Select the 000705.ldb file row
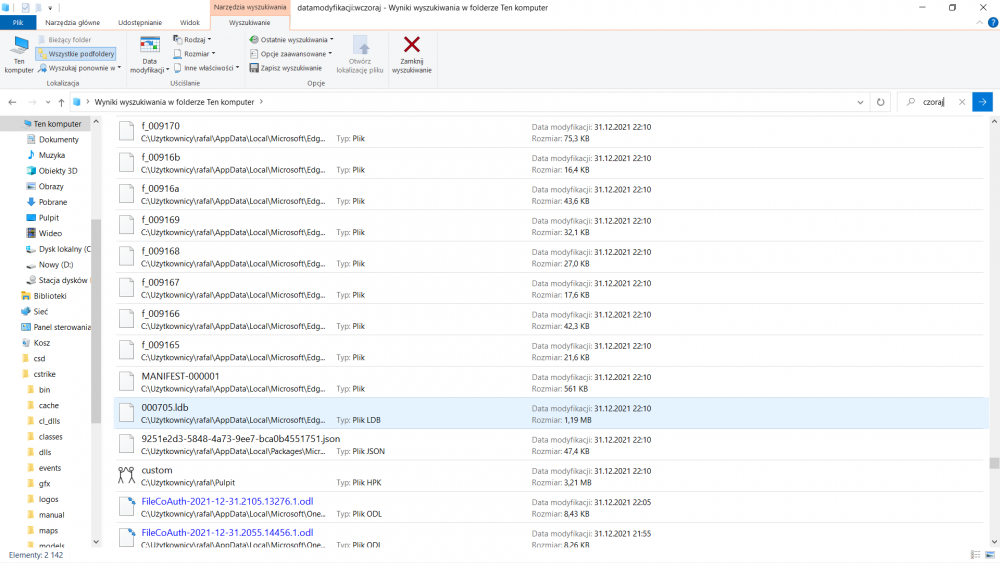This screenshot has height=563, width=1000. tap(551, 413)
